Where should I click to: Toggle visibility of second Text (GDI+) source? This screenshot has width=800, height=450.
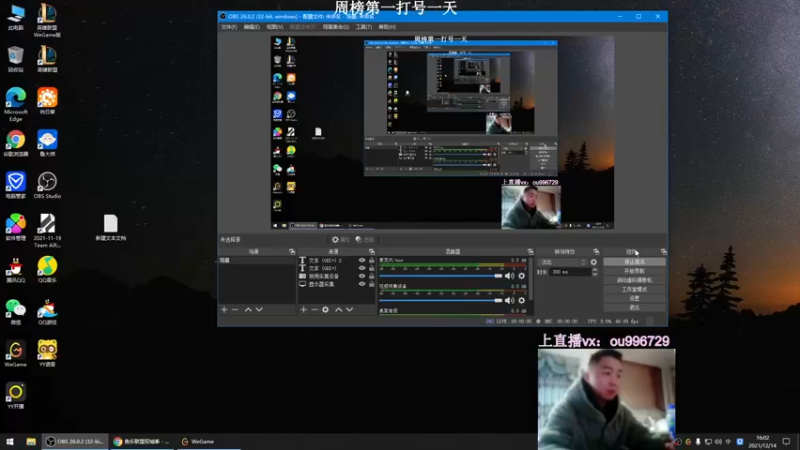[x=362, y=268]
